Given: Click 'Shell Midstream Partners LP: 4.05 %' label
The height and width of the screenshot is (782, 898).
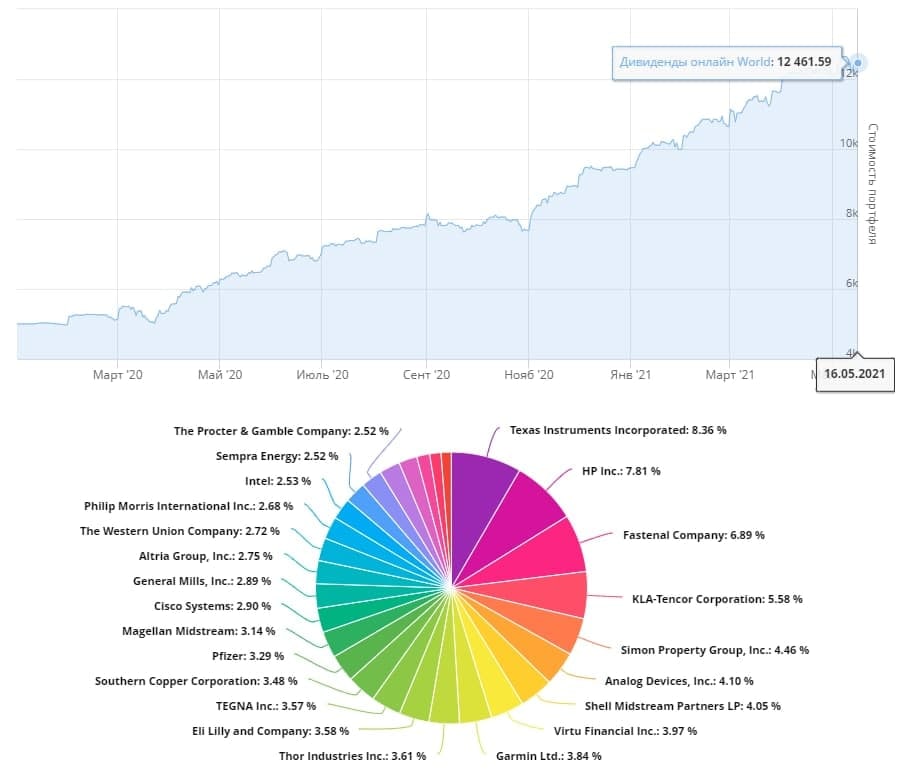Looking at the screenshot, I should point(683,706).
